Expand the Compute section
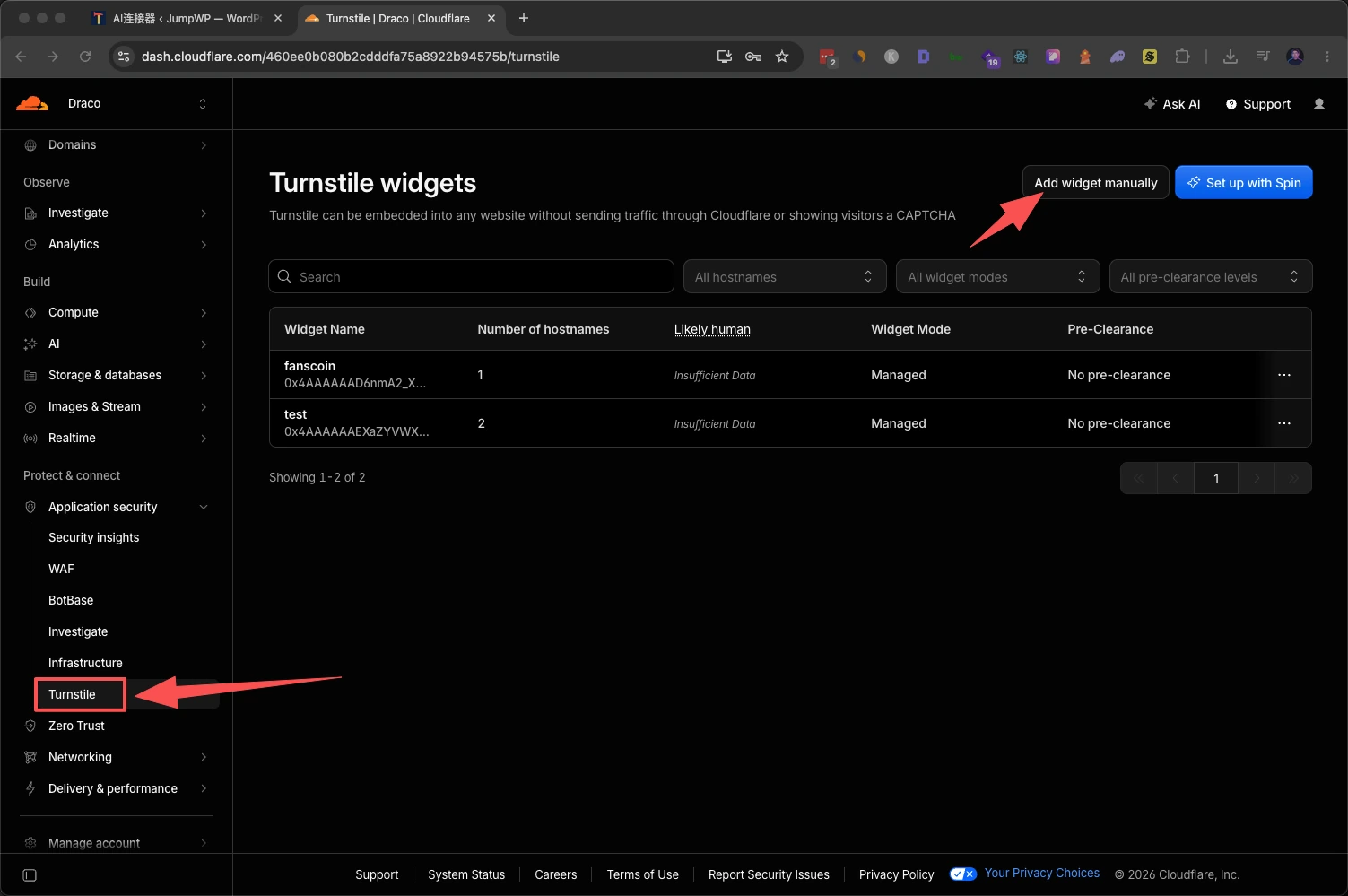The image size is (1348, 896). click(117, 313)
